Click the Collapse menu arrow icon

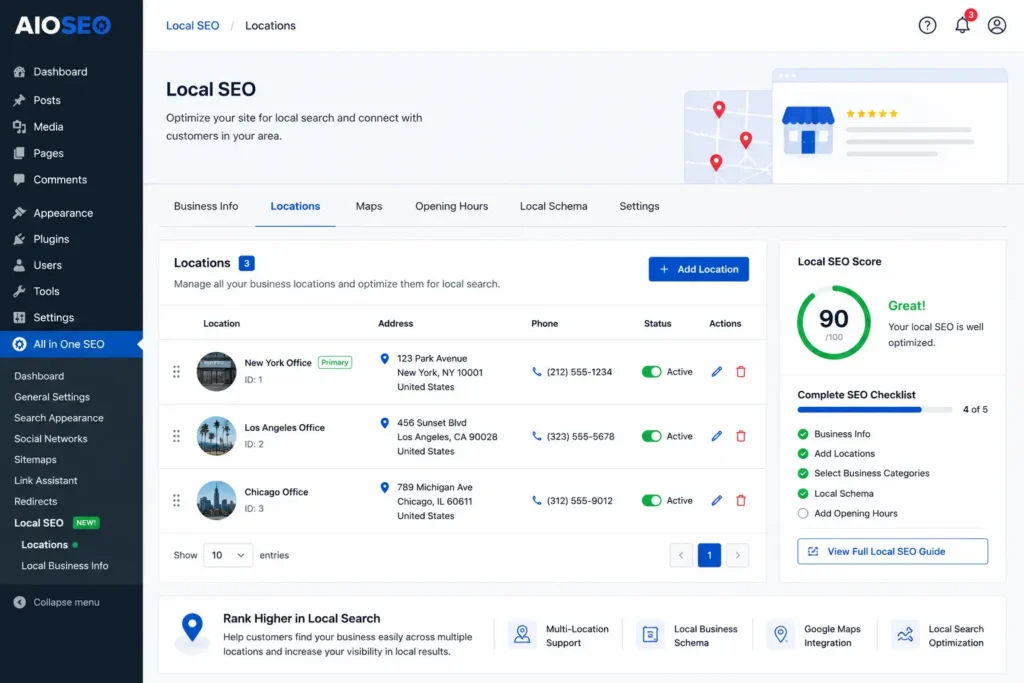(20, 602)
